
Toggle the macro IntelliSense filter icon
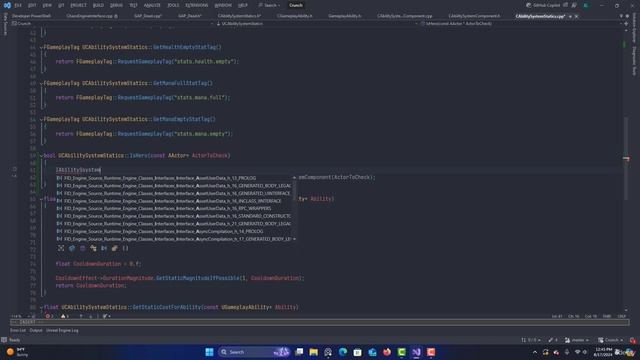point(104,248)
